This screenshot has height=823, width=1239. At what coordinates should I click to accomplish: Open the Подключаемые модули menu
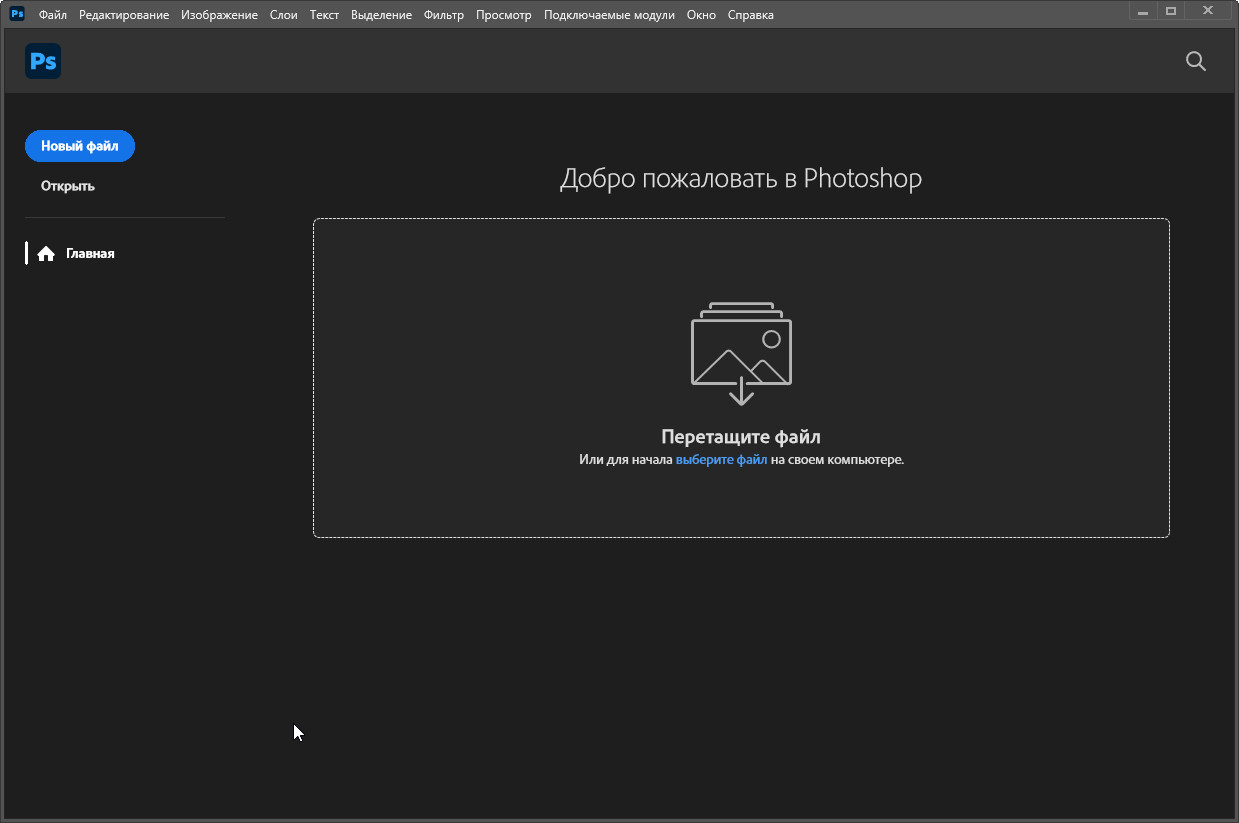click(x=609, y=15)
